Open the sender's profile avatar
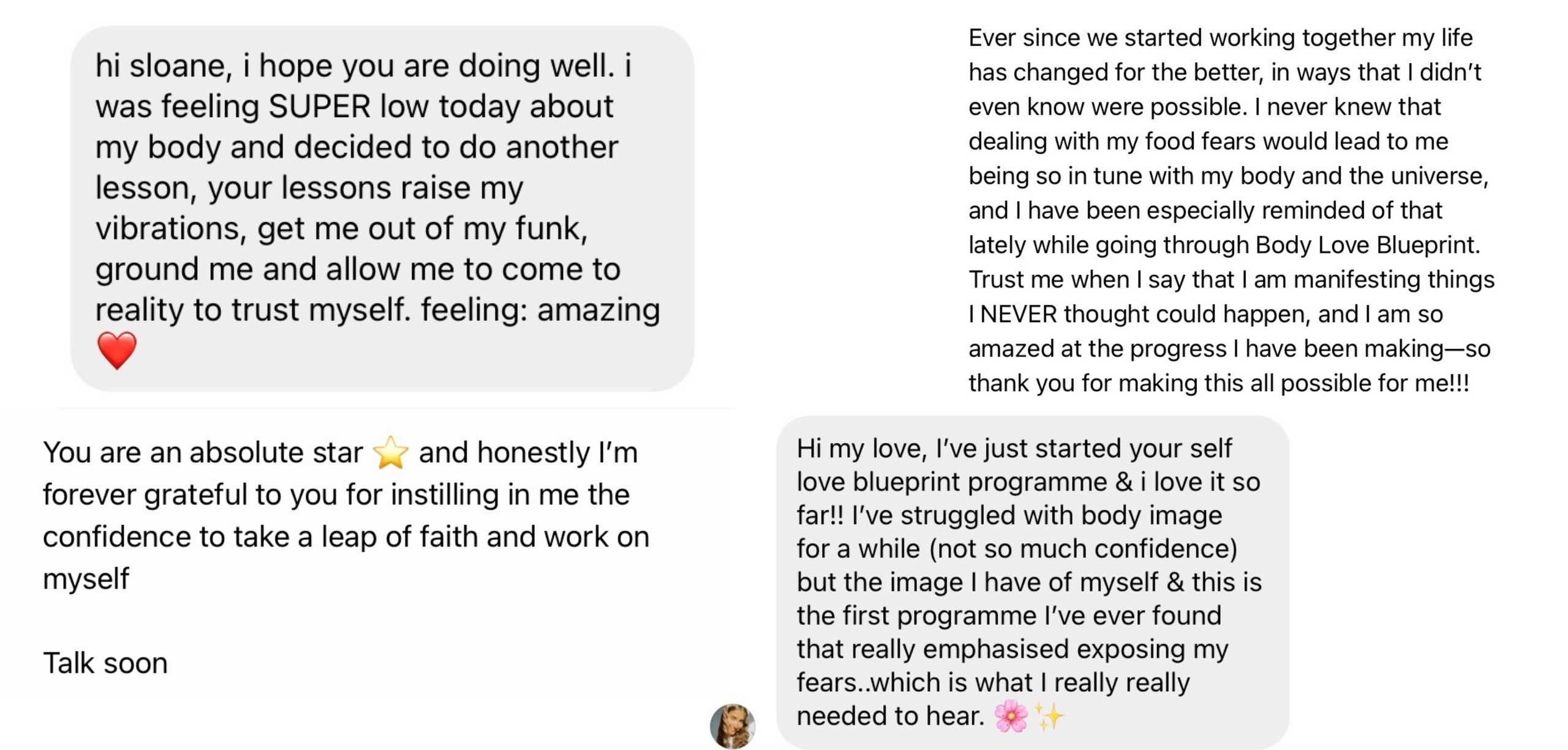 tap(733, 726)
